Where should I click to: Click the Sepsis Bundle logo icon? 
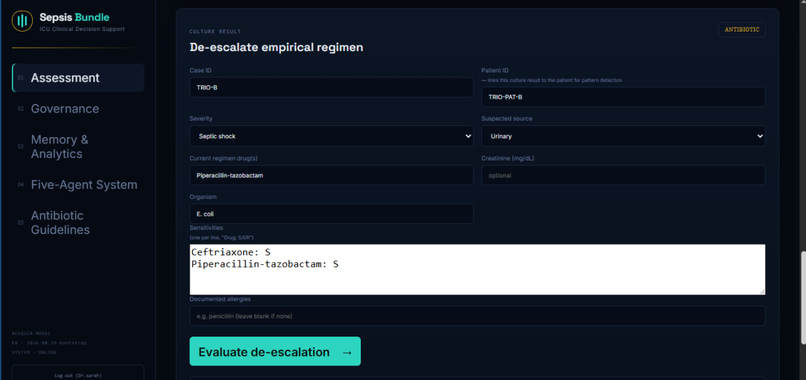pos(22,21)
